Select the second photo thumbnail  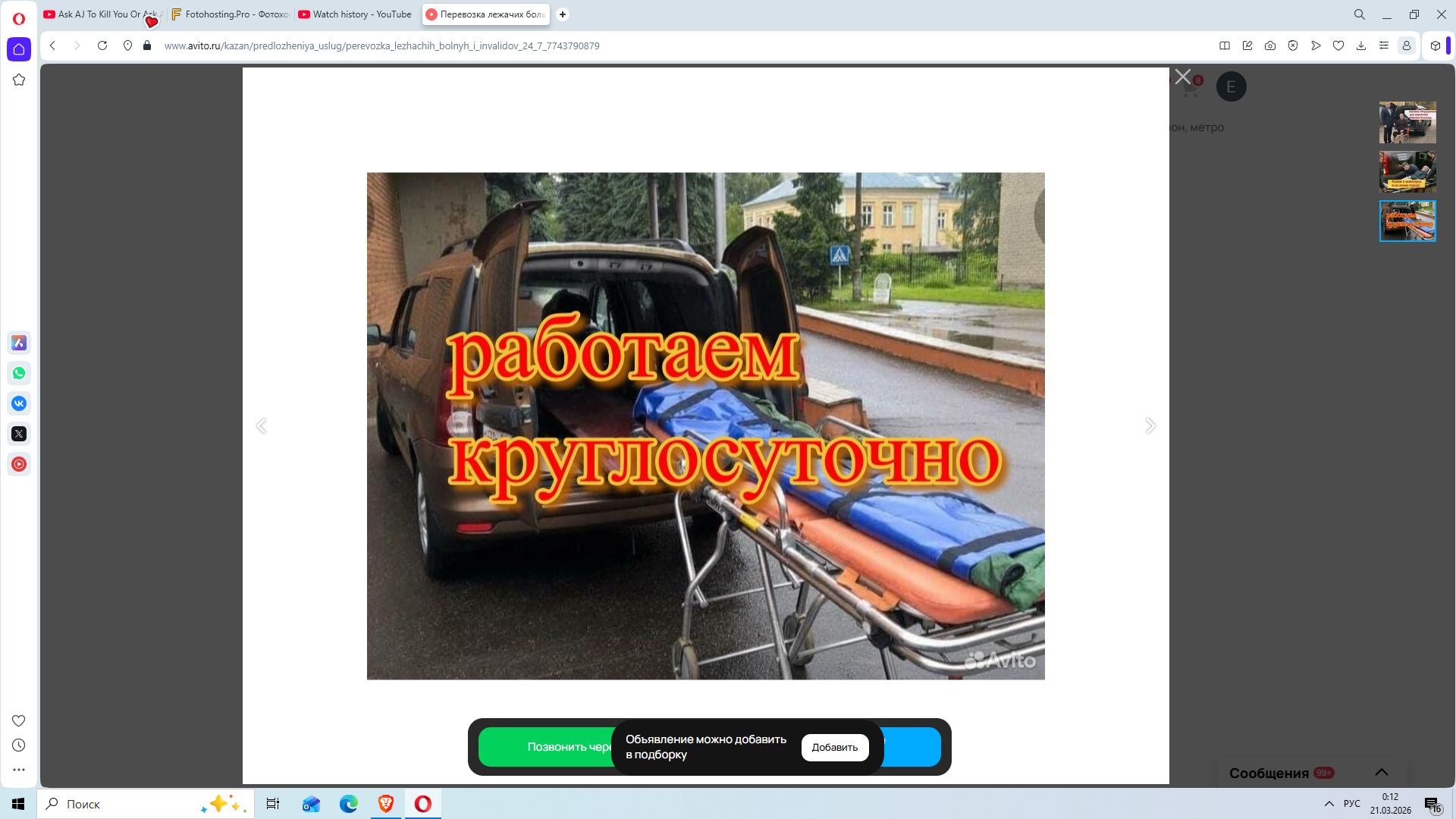pos(1407,171)
